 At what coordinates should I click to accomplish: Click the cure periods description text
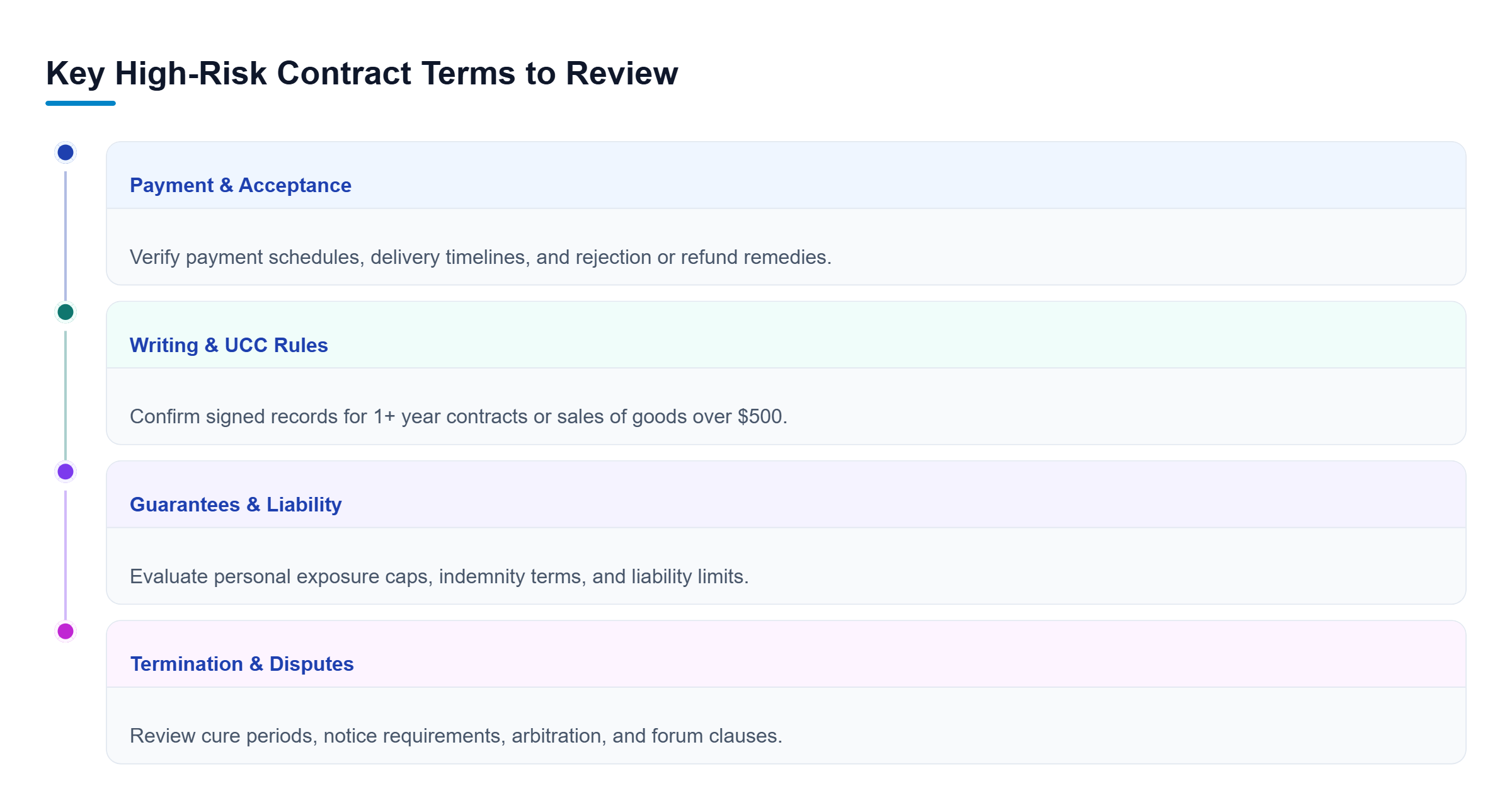point(456,736)
